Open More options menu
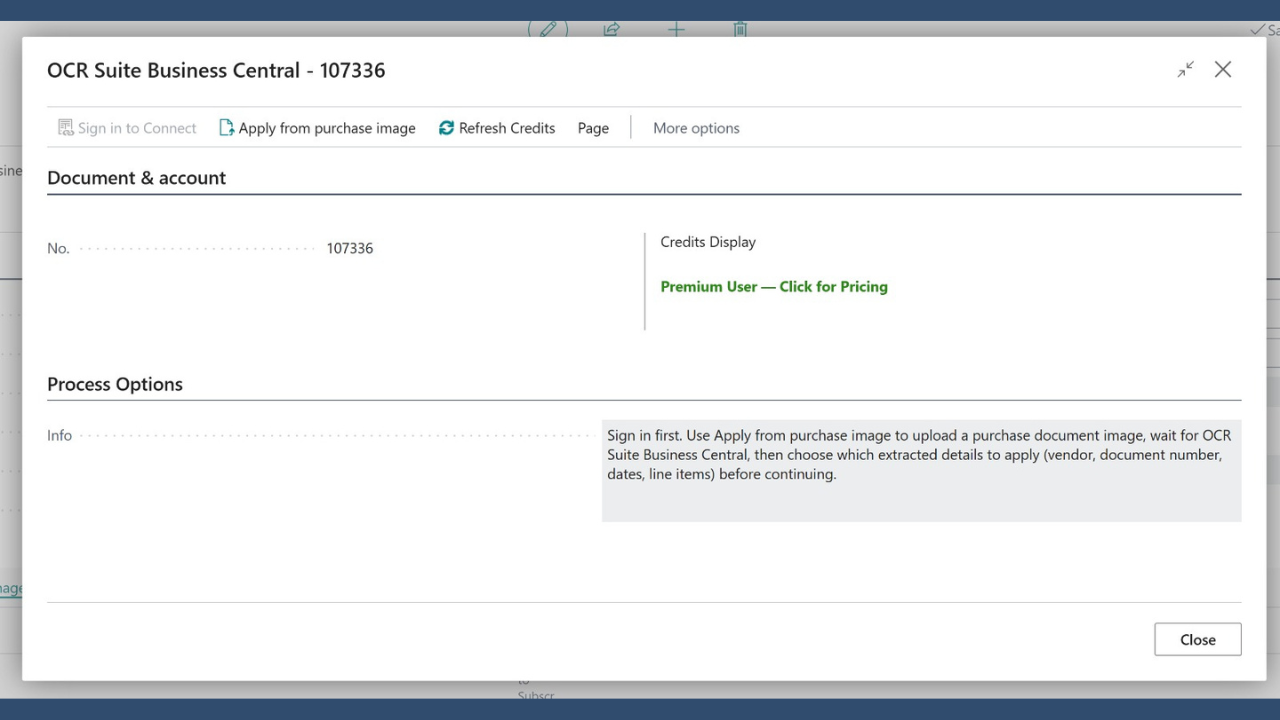This screenshot has width=1280, height=720. (x=696, y=128)
